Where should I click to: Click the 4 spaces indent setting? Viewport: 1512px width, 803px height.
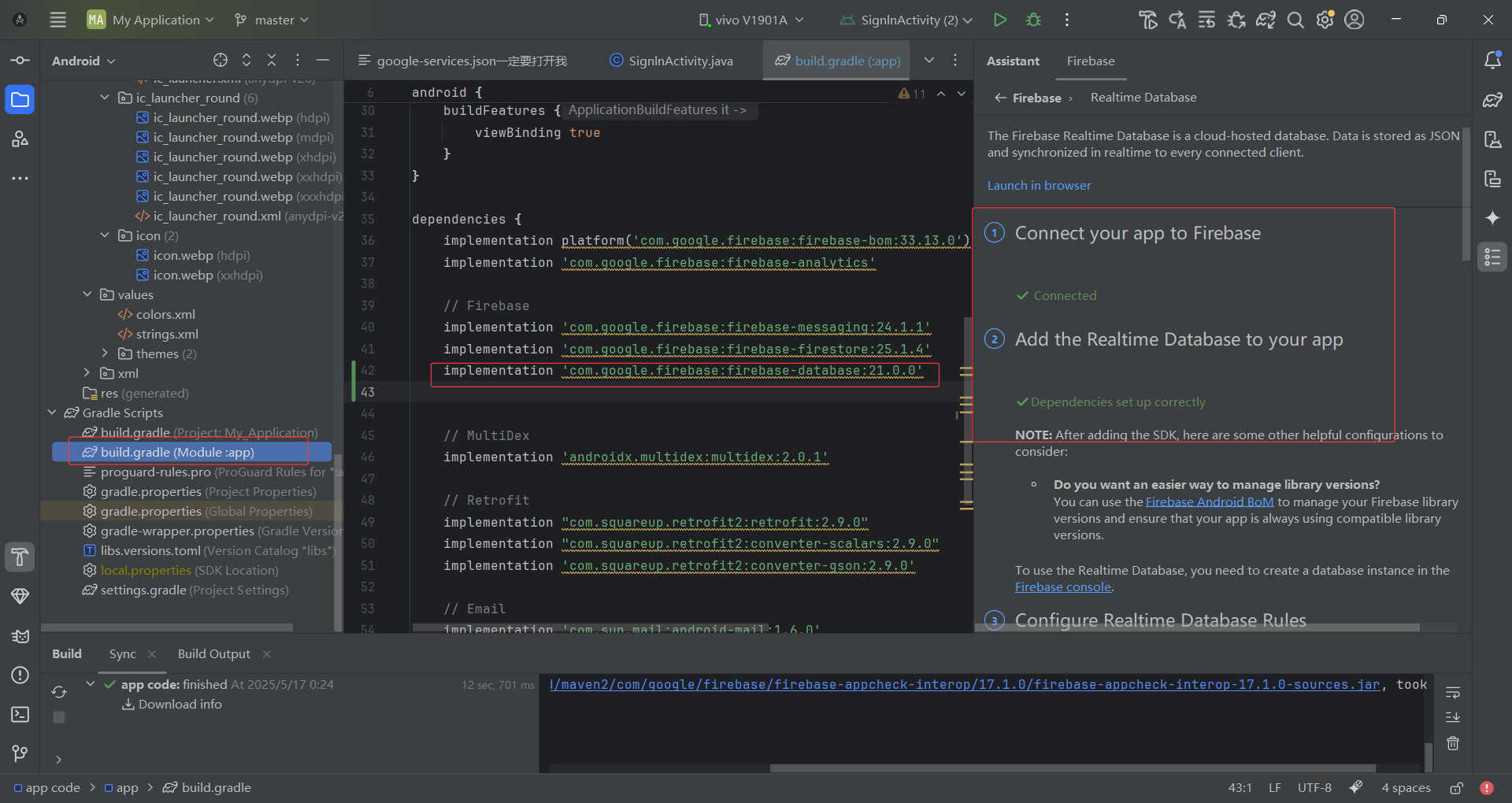pos(1406,787)
